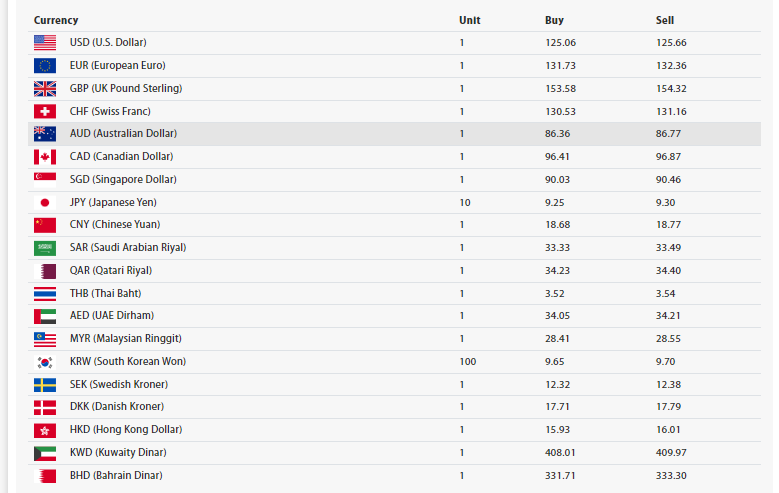Click the Saudi Arabian Riyal flag
Viewport: 779px width, 493px height.
coord(45,248)
